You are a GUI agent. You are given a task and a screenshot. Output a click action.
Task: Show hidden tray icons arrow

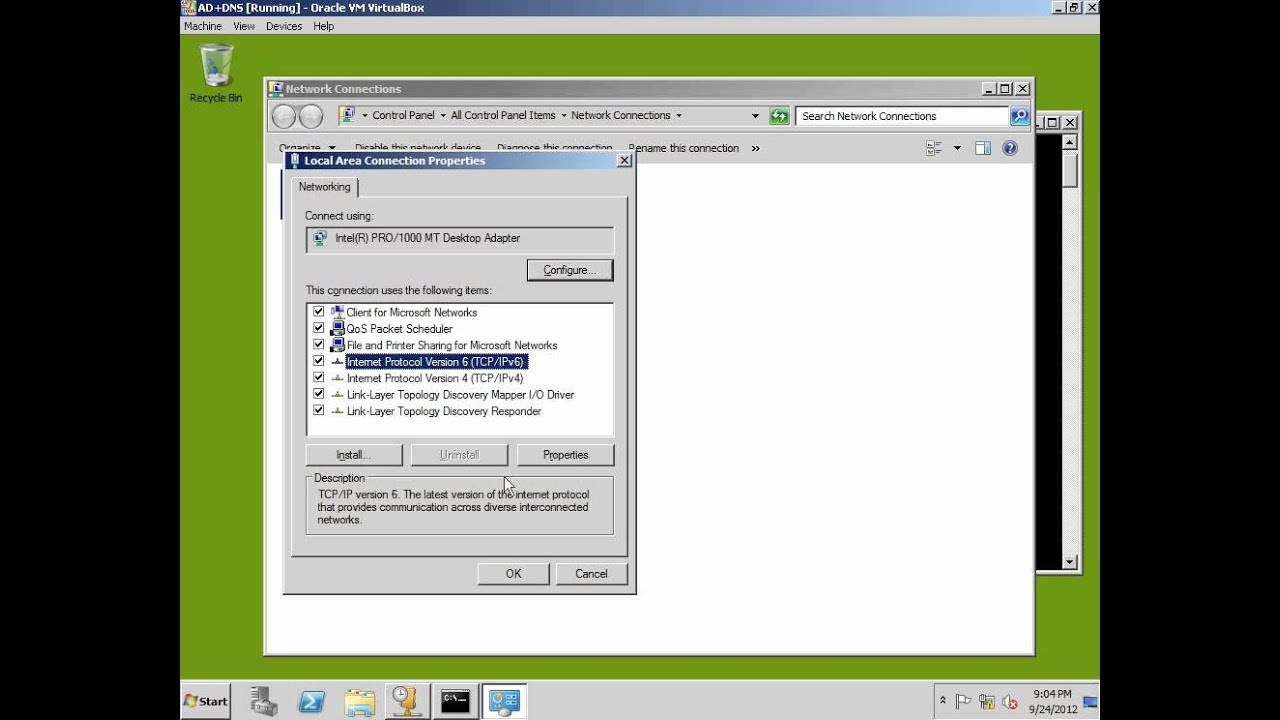(943, 702)
